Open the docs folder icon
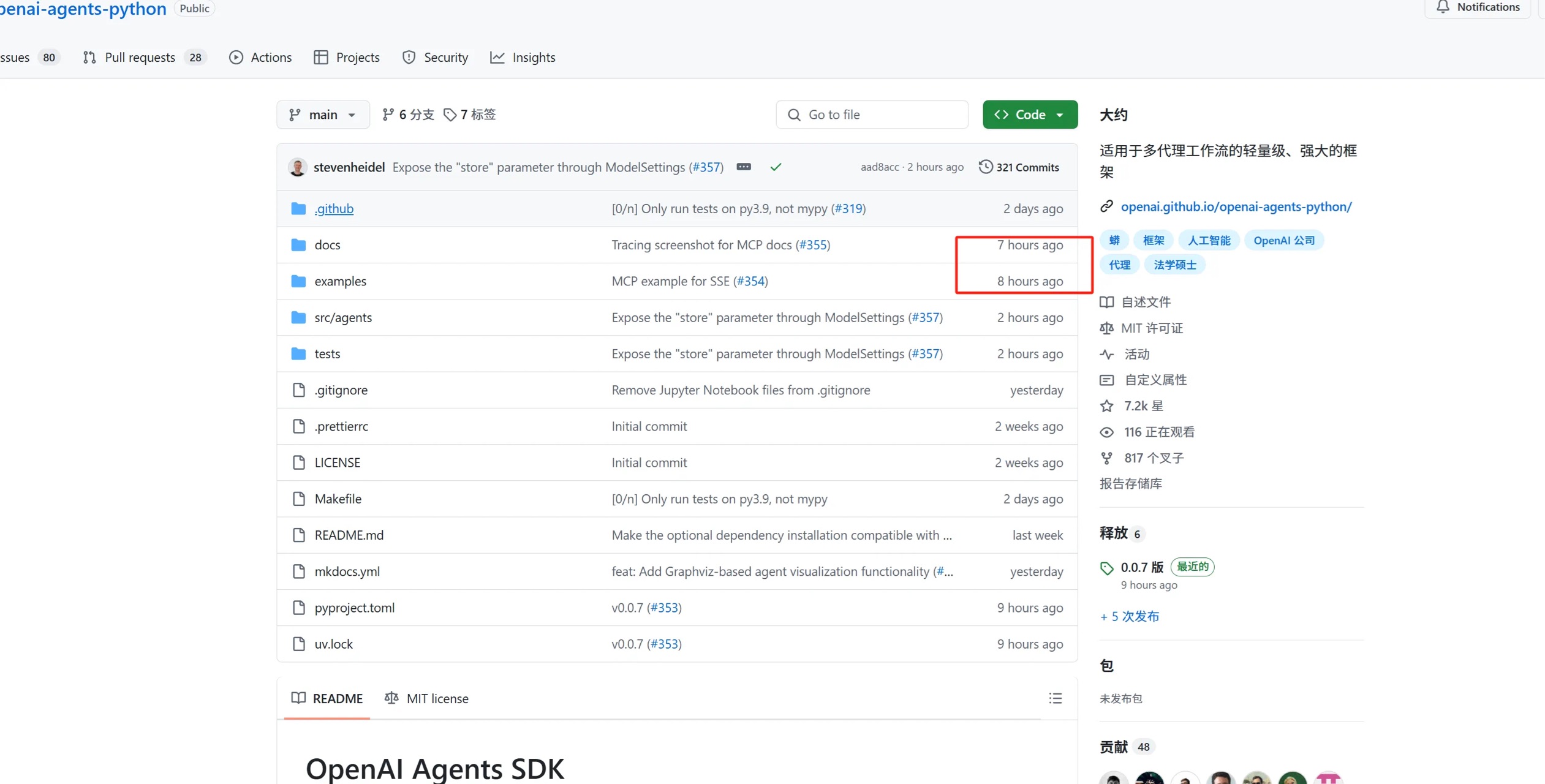Image resolution: width=1545 pixels, height=784 pixels. coord(298,244)
